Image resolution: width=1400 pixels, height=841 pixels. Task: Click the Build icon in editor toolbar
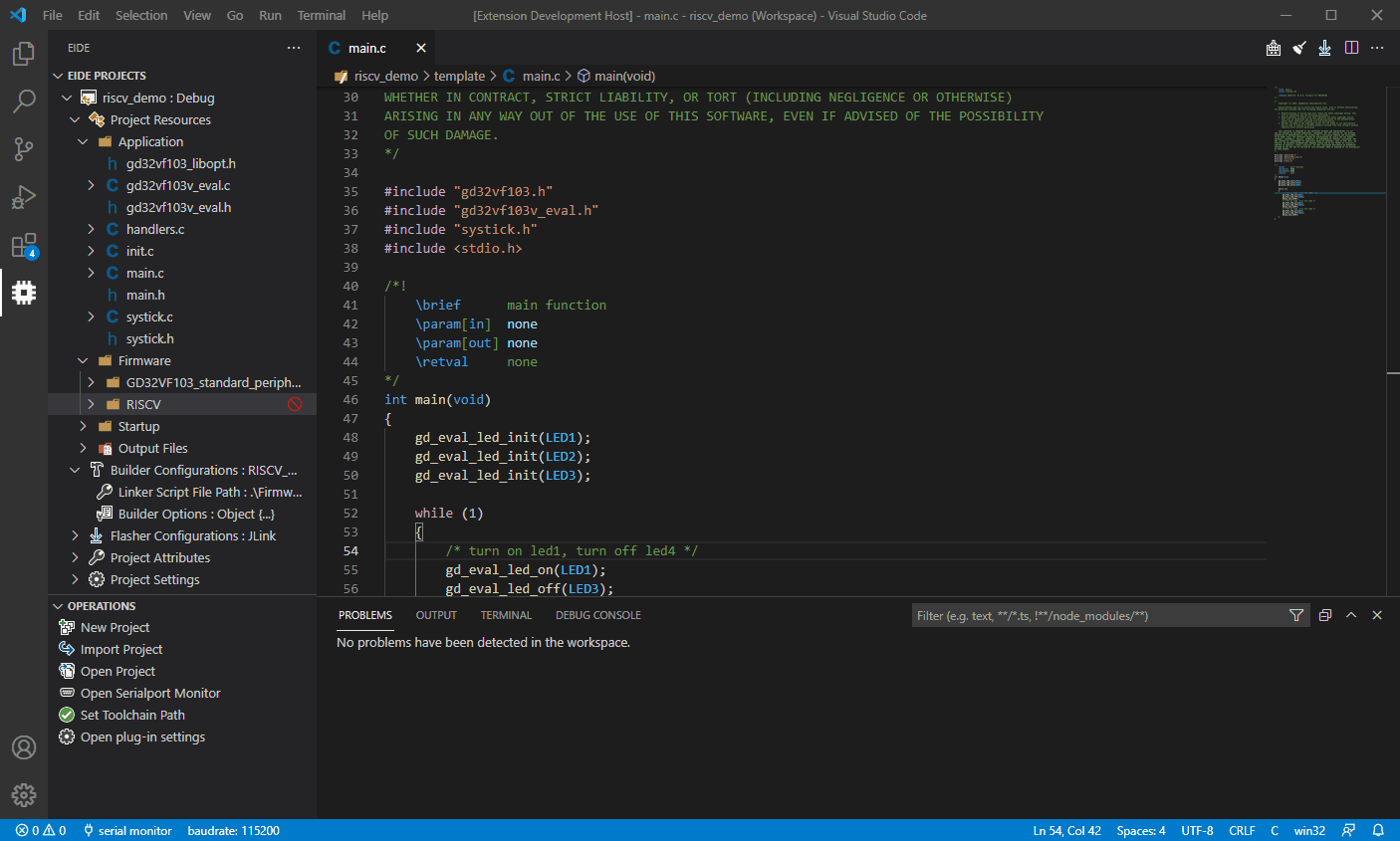tap(1274, 48)
